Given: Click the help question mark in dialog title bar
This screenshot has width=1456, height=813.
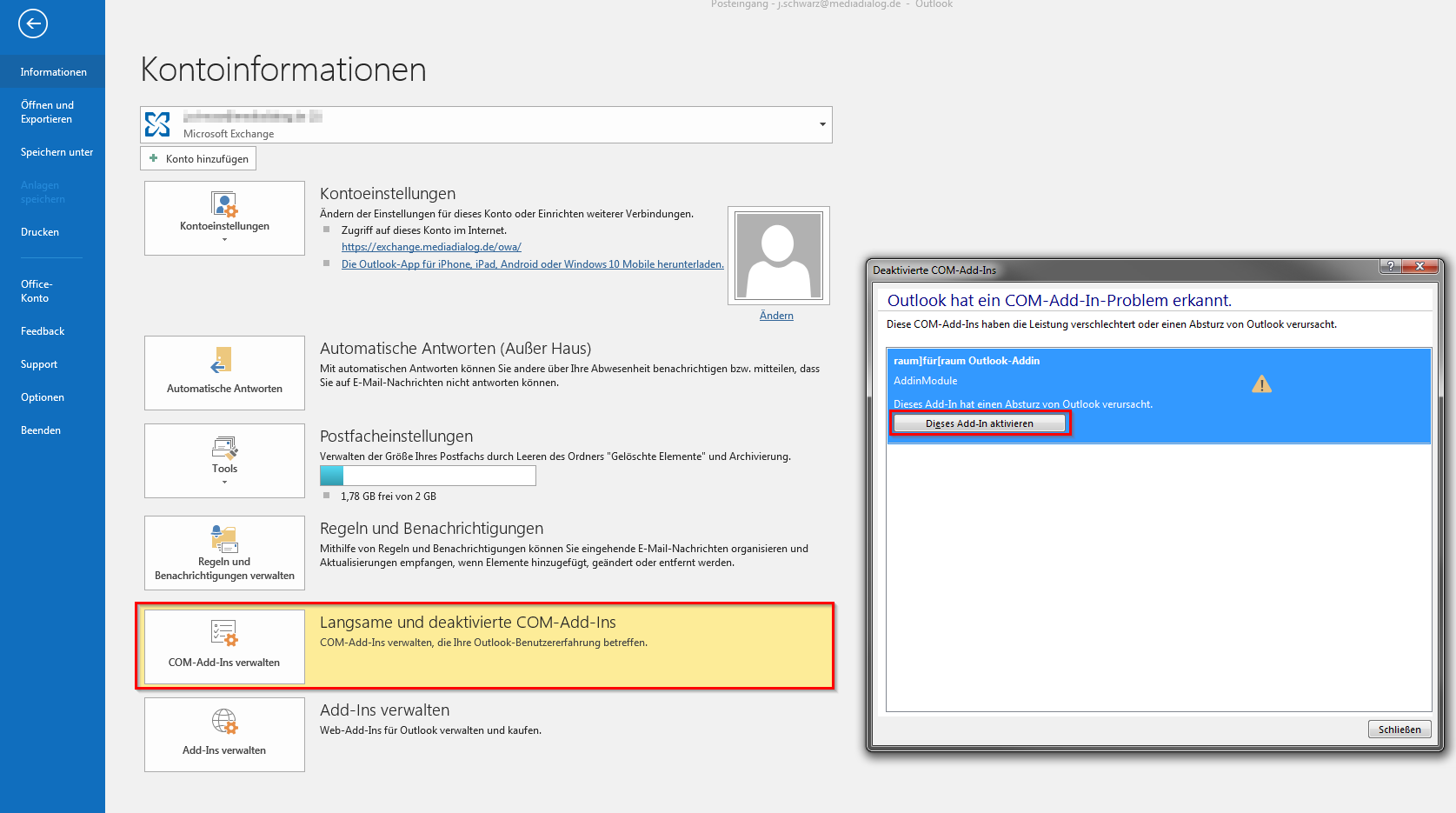Looking at the screenshot, I should point(1390,266).
